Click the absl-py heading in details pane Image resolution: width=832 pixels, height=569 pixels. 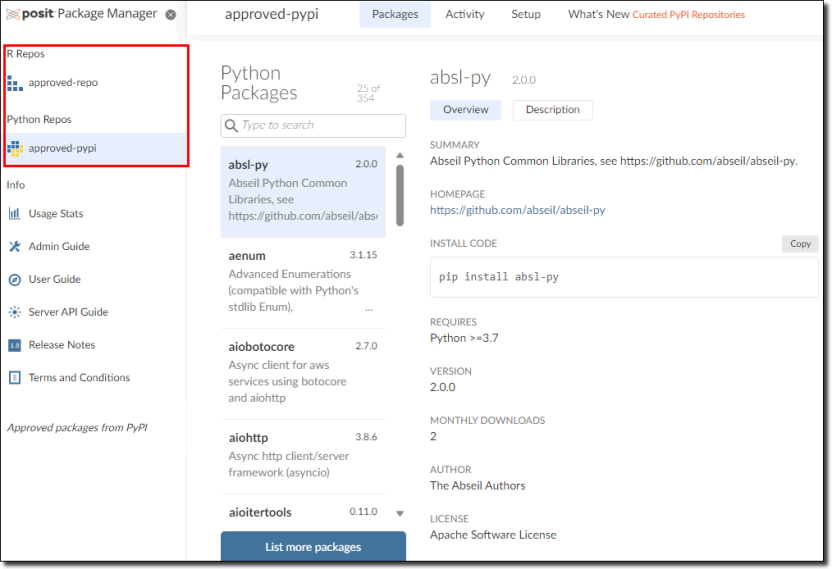tap(461, 77)
